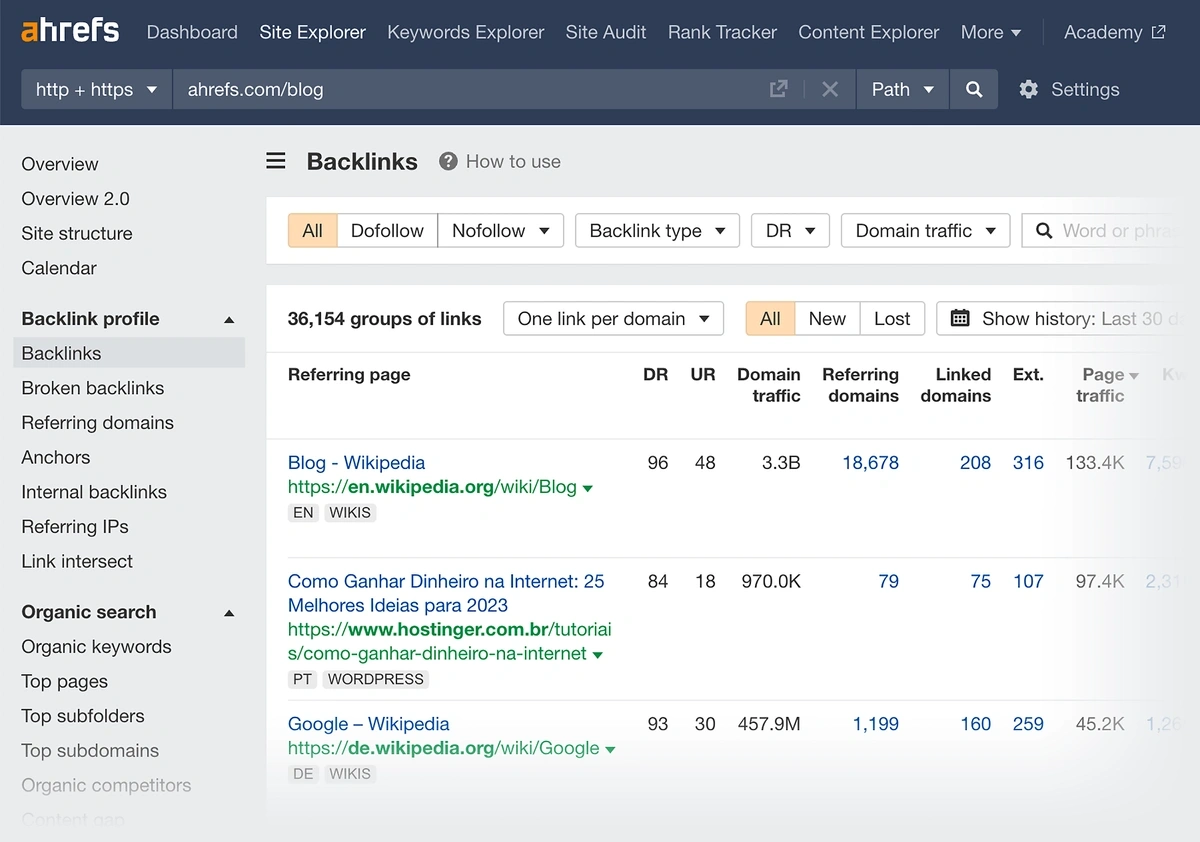Open One link per domain dropdown
1200x842 pixels.
(613, 319)
